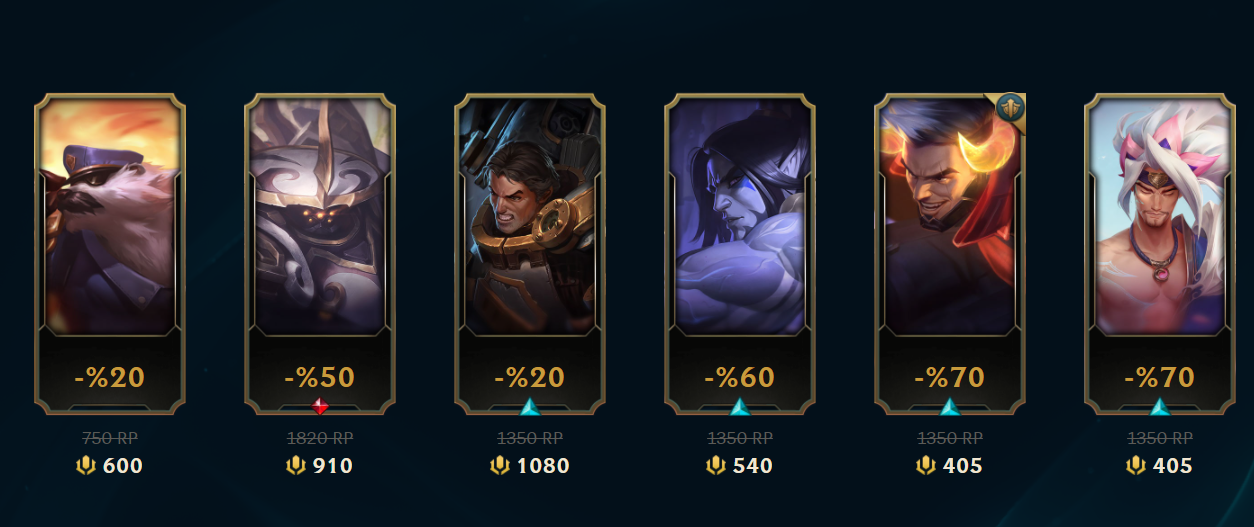This screenshot has width=1254, height=527.
Task: Click the teal gem under the 1080 RP card
Action: pyautogui.click(x=530, y=406)
